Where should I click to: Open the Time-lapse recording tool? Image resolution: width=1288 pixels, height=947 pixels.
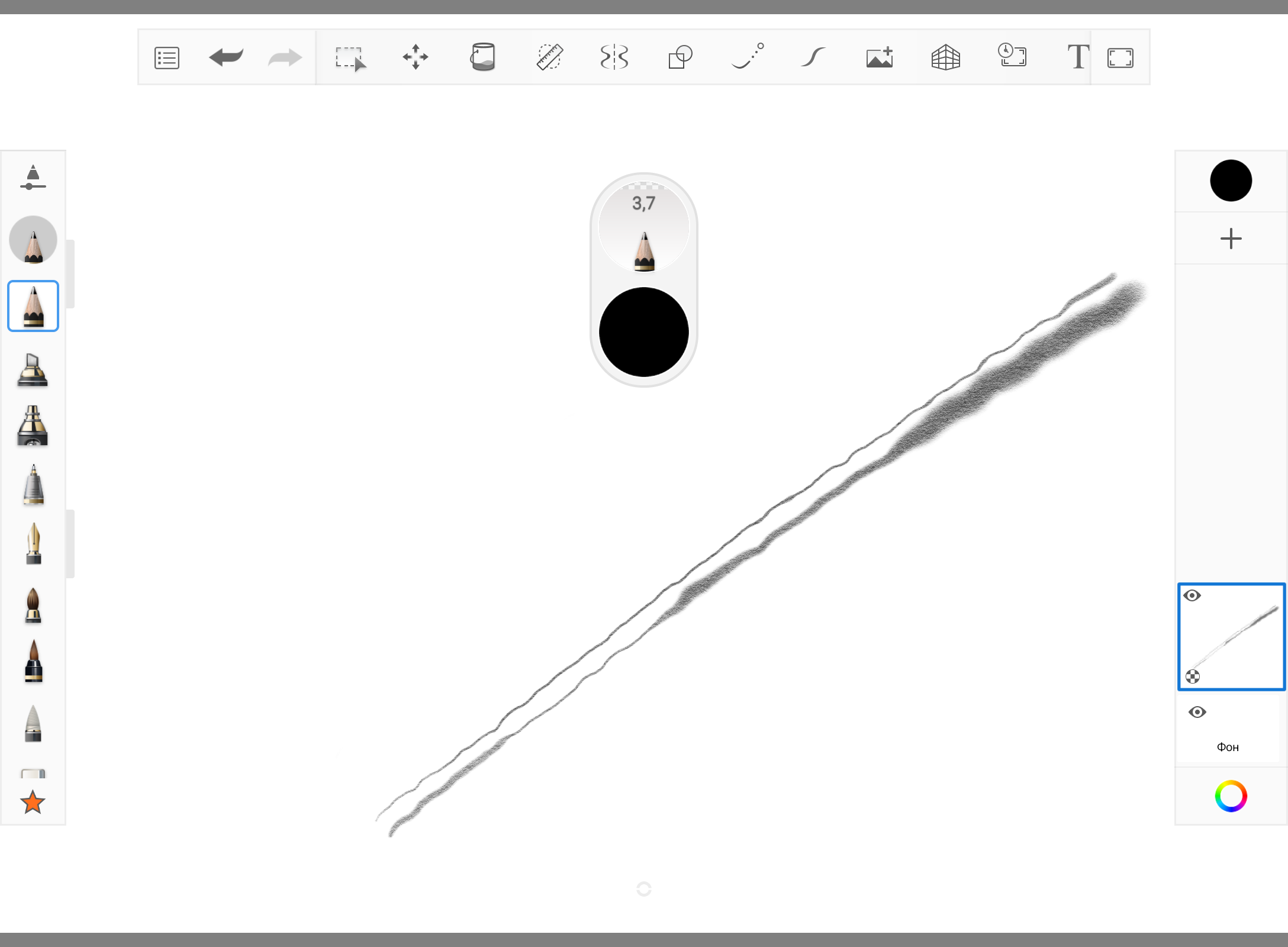1012,56
